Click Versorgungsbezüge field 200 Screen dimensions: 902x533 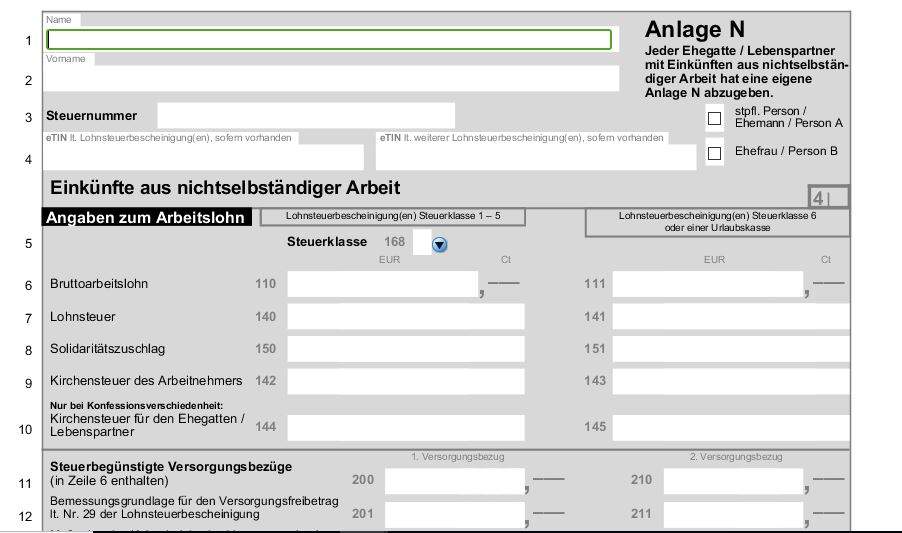[454, 481]
